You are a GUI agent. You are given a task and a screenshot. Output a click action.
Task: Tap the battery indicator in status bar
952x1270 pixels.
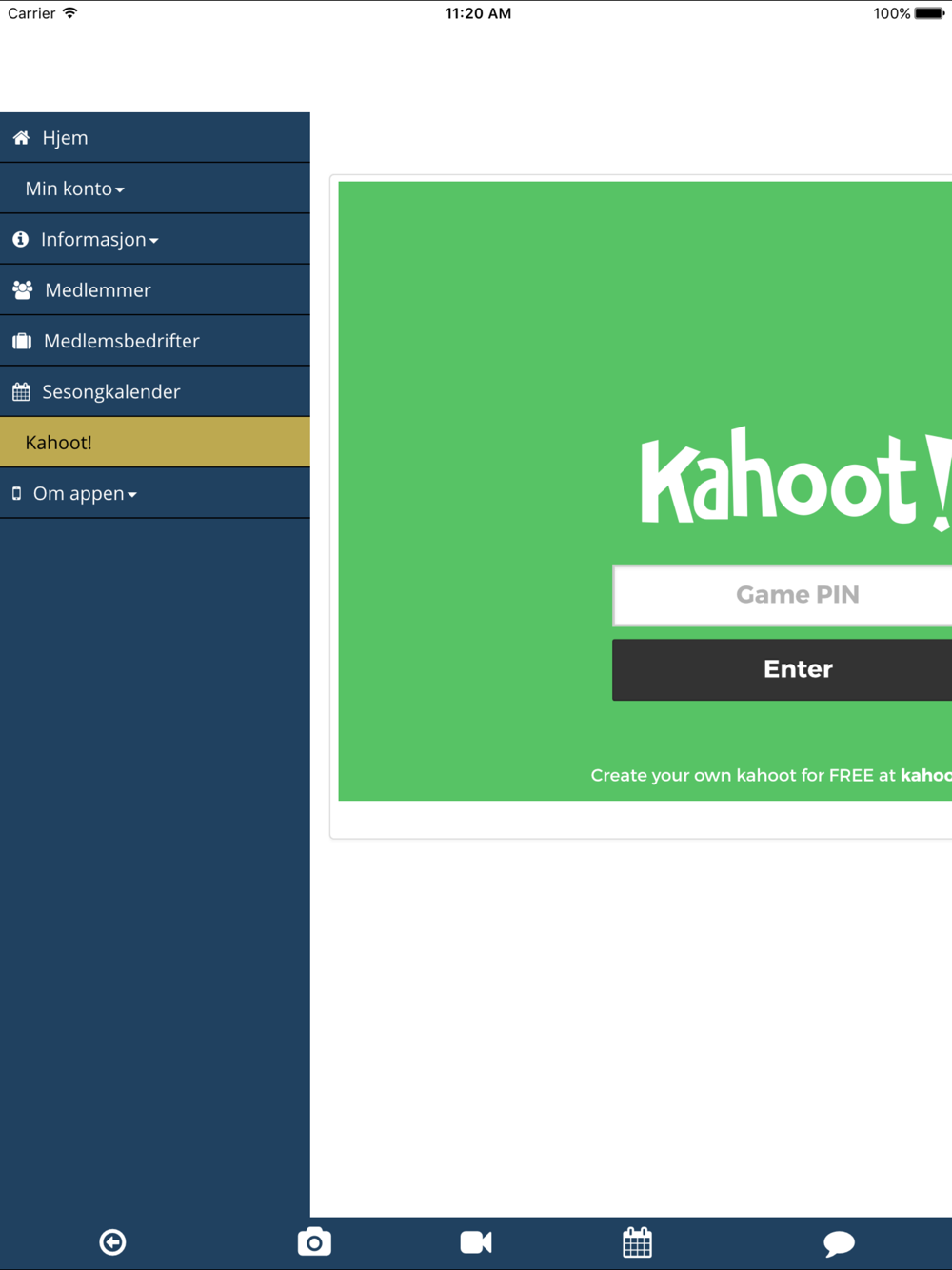click(x=929, y=13)
